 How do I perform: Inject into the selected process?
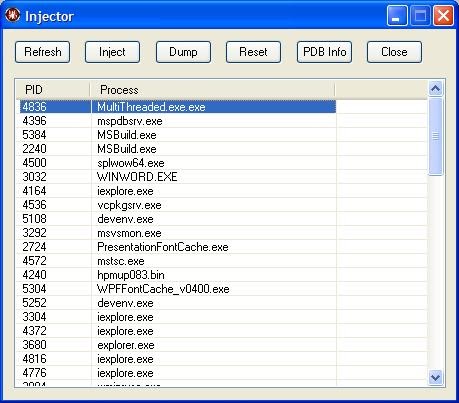(x=112, y=52)
